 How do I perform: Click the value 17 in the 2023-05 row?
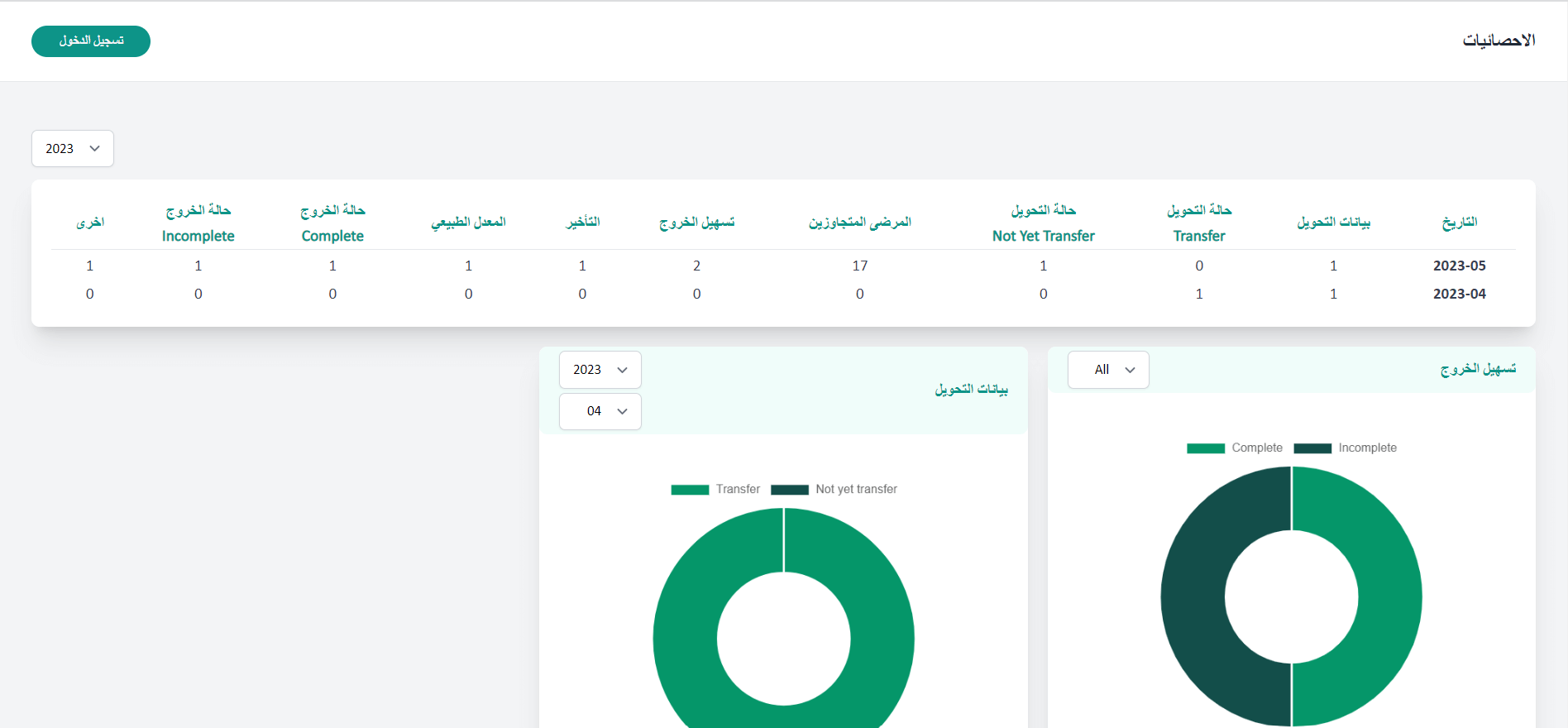pyautogui.click(x=860, y=266)
